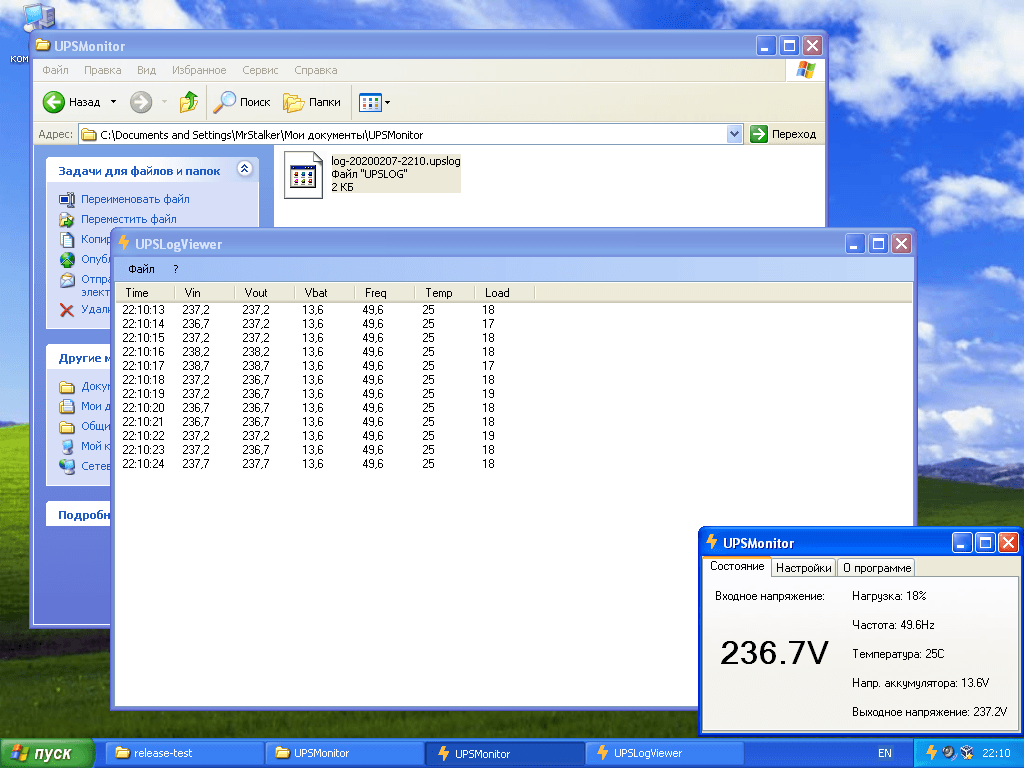Open the Файл menu in UPSLogViewer

(x=141, y=269)
